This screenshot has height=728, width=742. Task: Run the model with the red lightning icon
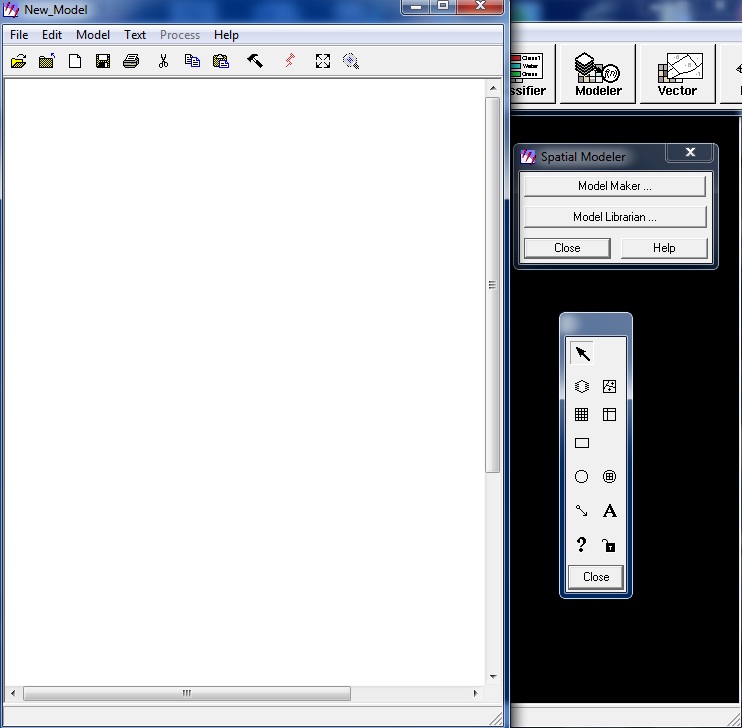click(290, 61)
